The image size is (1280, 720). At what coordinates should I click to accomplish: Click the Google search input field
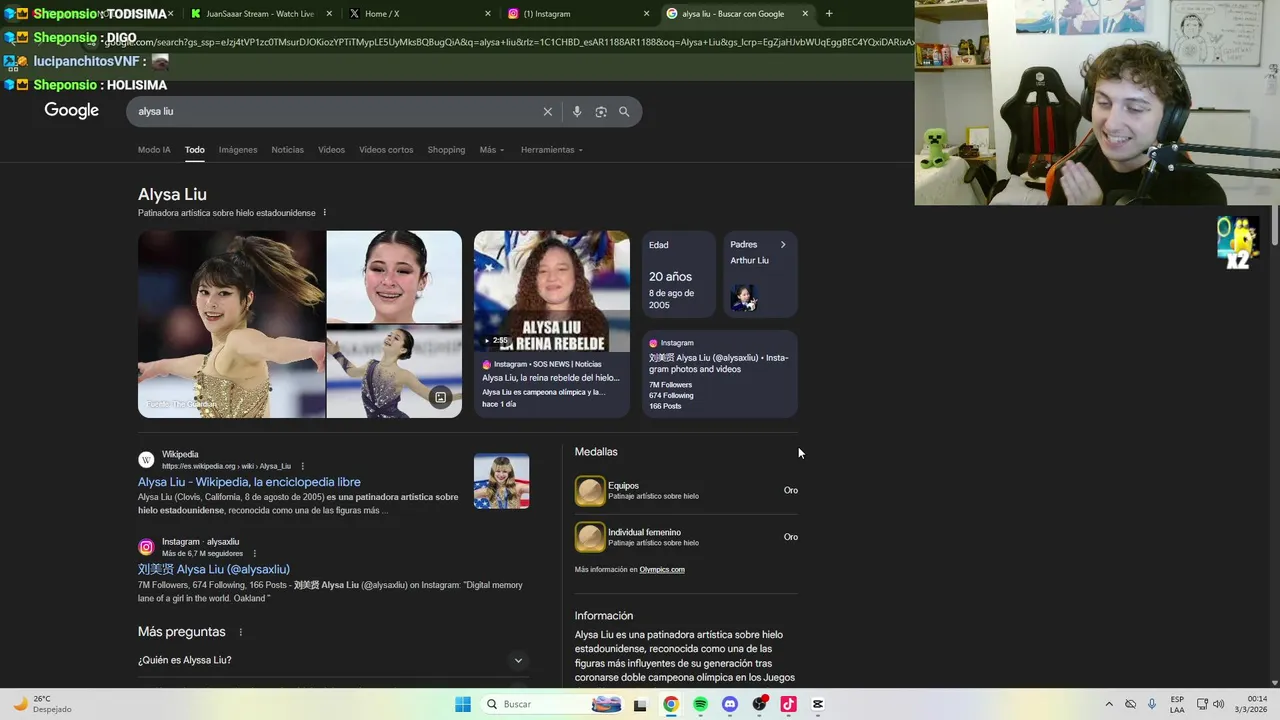pos(335,112)
